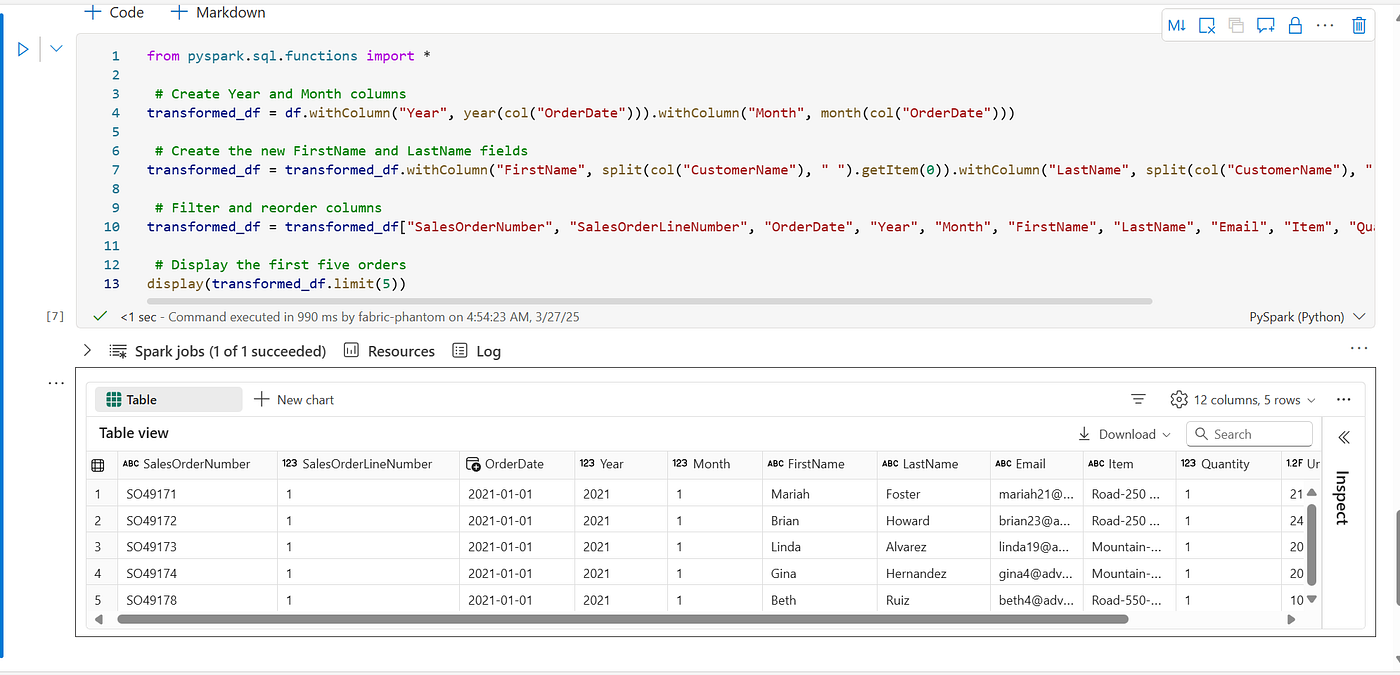Add a comment to this cell

point(1265,25)
